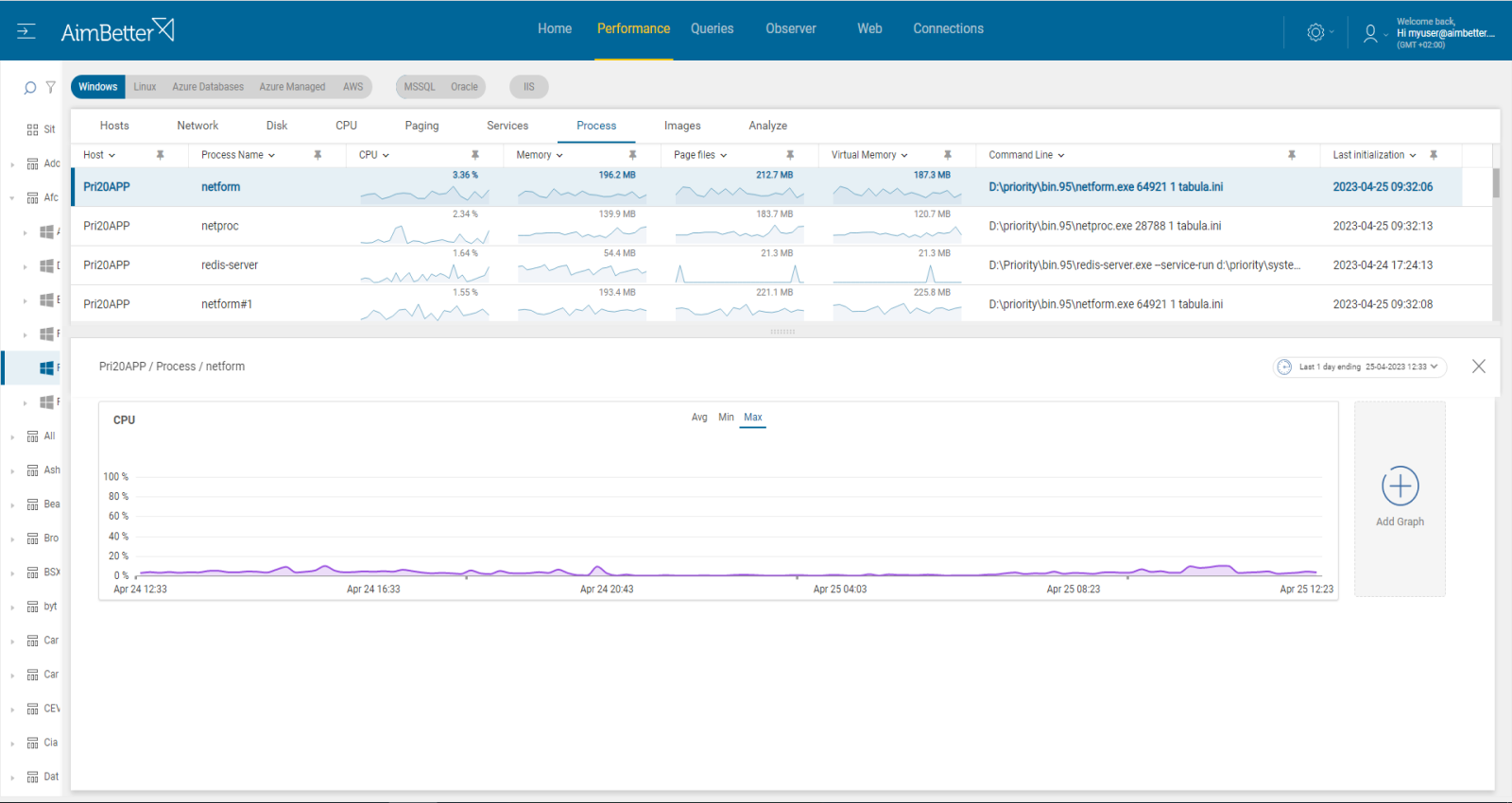Switch to the Analyze tab
The height and width of the screenshot is (803, 1512).
767,126
